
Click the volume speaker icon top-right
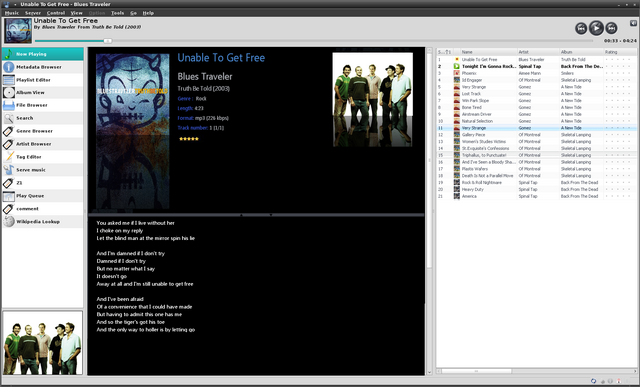633,24
